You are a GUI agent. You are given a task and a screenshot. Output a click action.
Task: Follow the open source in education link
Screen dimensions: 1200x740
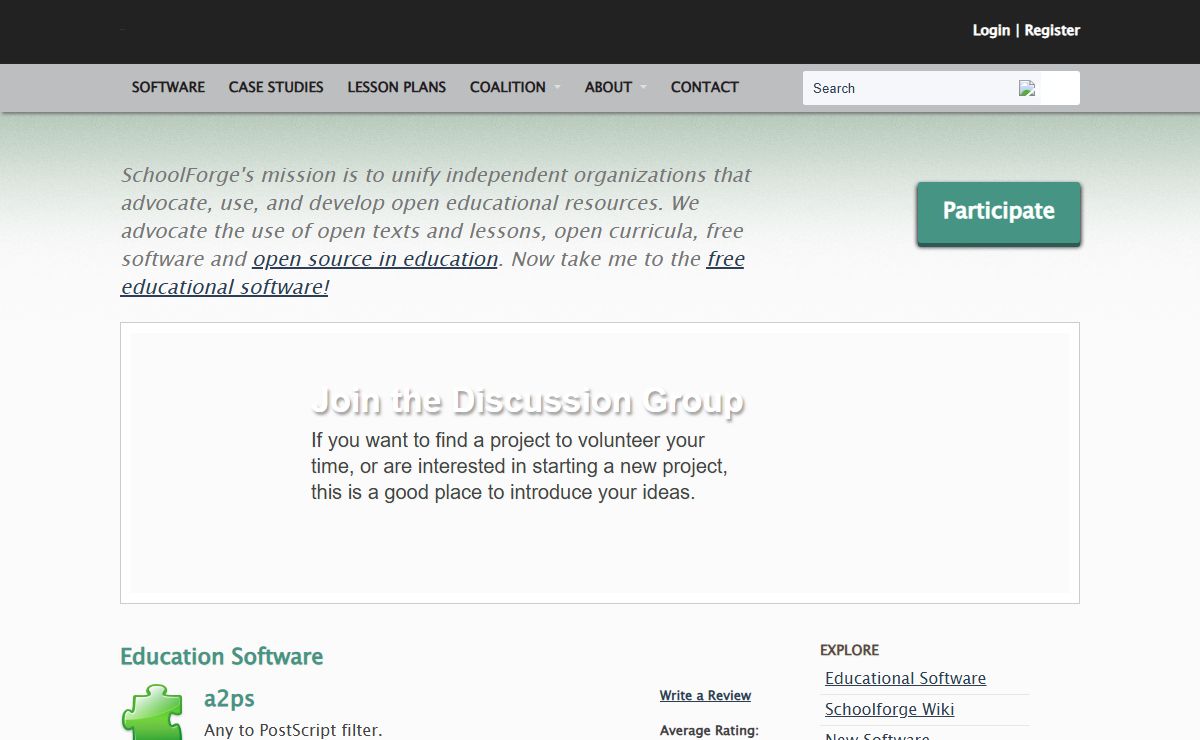pyautogui.click(x=375, y=259)
